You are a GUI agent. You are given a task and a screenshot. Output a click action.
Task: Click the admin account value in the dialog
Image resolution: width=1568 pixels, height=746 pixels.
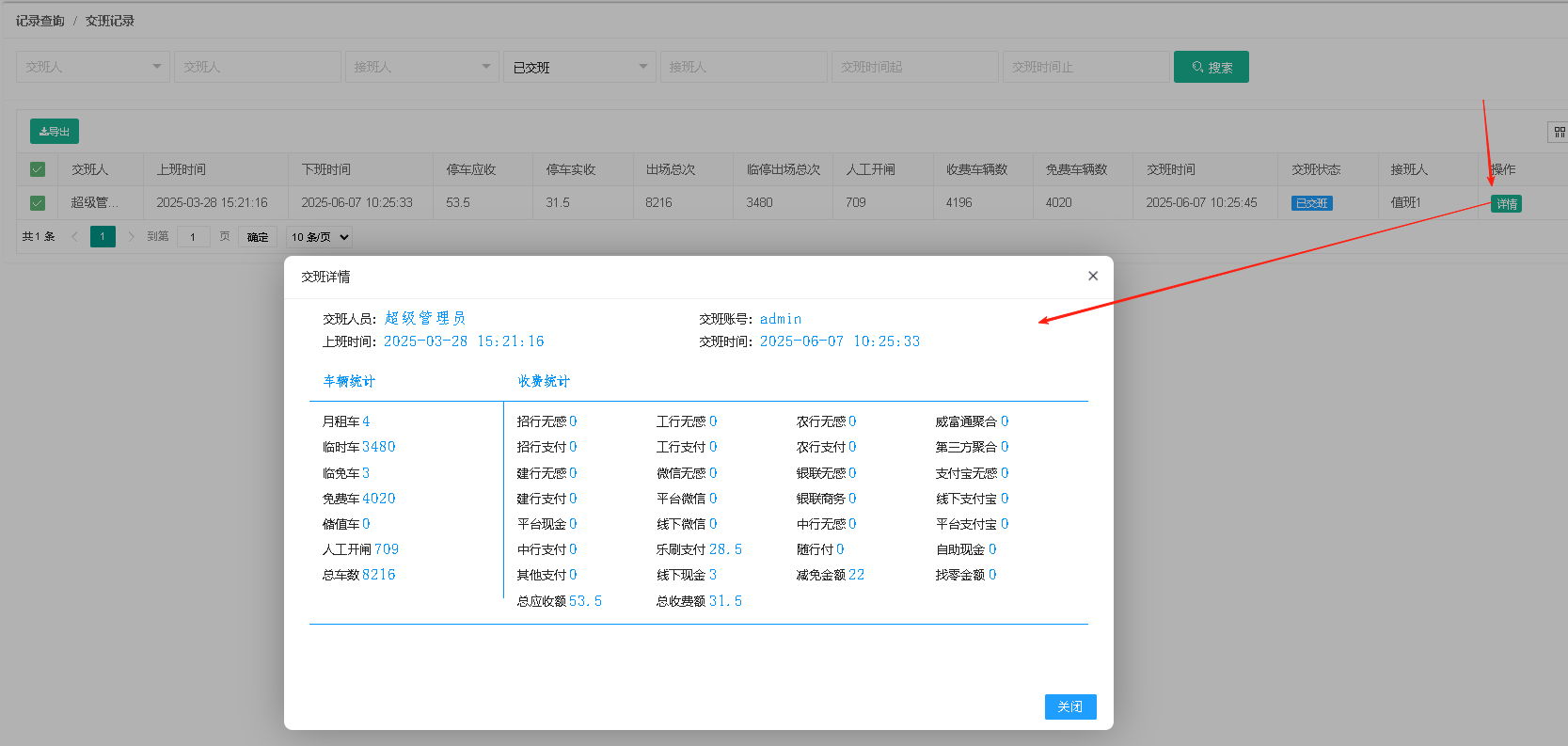click(781, 319)
